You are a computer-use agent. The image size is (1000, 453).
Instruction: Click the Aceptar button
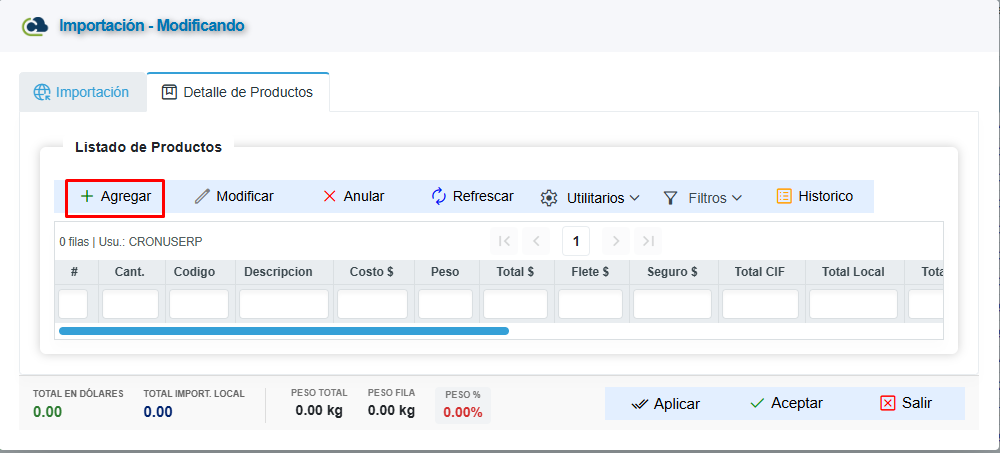(x=786, y=404)
